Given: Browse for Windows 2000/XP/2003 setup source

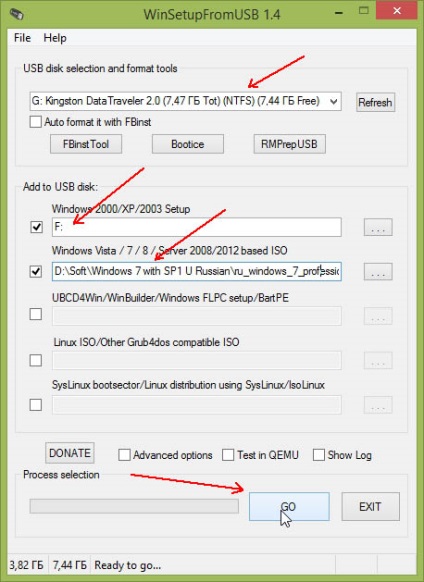Looking at the screenshot, I should (x=378, y=227).
